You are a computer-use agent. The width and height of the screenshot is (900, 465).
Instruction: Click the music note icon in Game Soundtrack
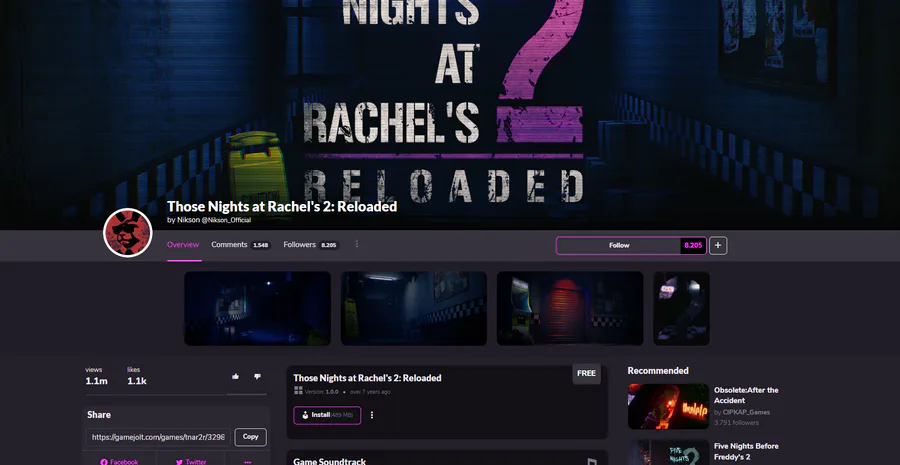coord(592,462)
